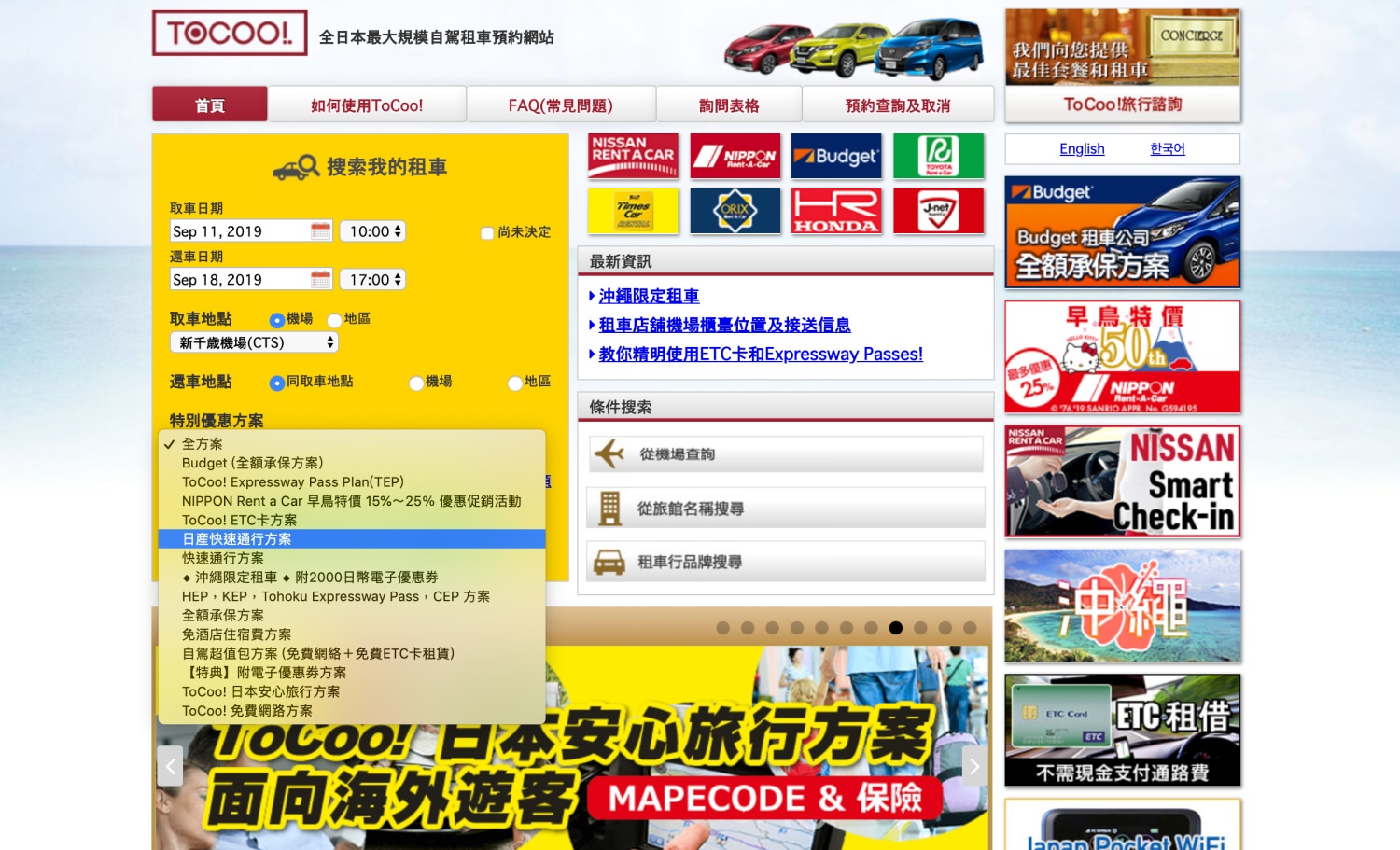Select 地區 radio for return location

(515, 383)
